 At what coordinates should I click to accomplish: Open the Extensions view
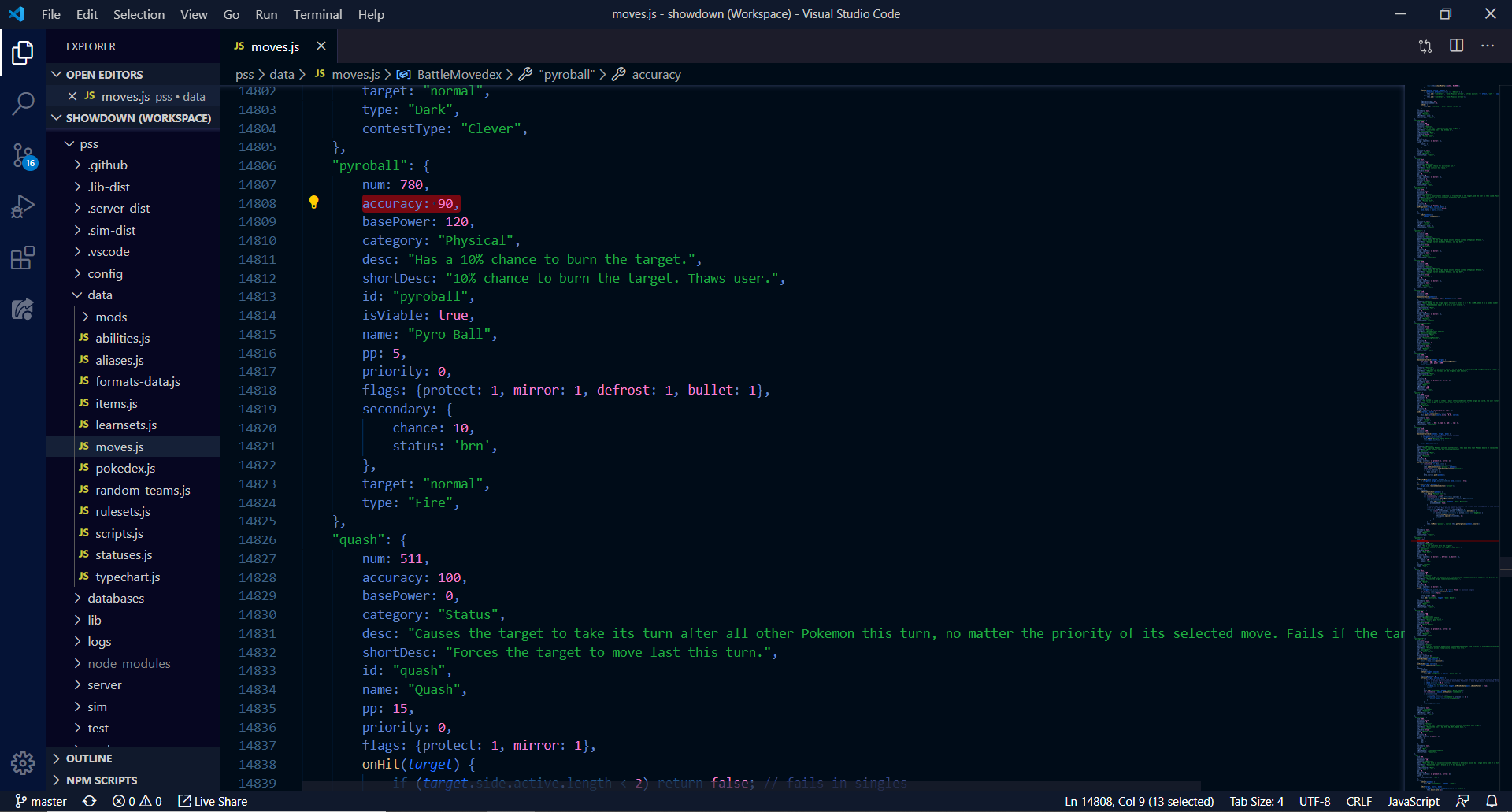click(x=23, y=258)
